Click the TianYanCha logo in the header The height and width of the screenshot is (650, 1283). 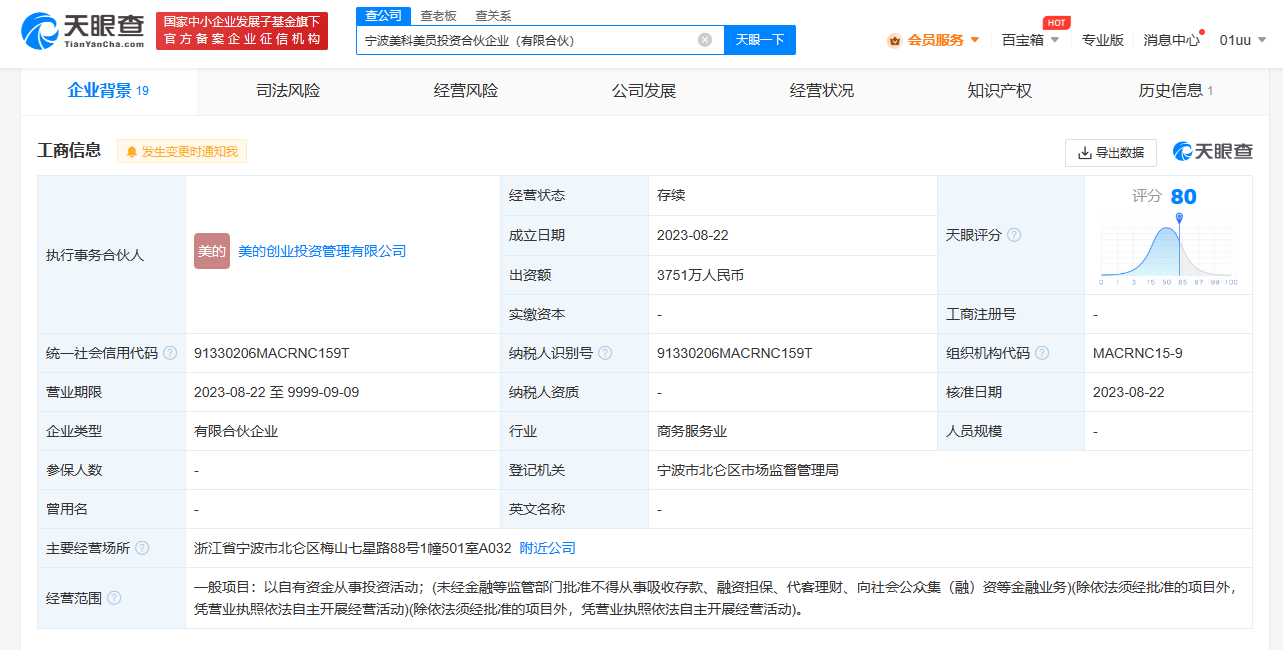[83, 31]
